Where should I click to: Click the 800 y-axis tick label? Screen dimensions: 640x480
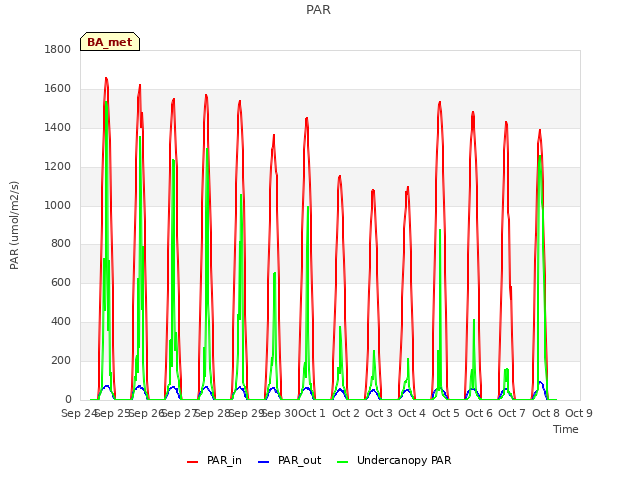pyautogui.click(x=61, y=244)
